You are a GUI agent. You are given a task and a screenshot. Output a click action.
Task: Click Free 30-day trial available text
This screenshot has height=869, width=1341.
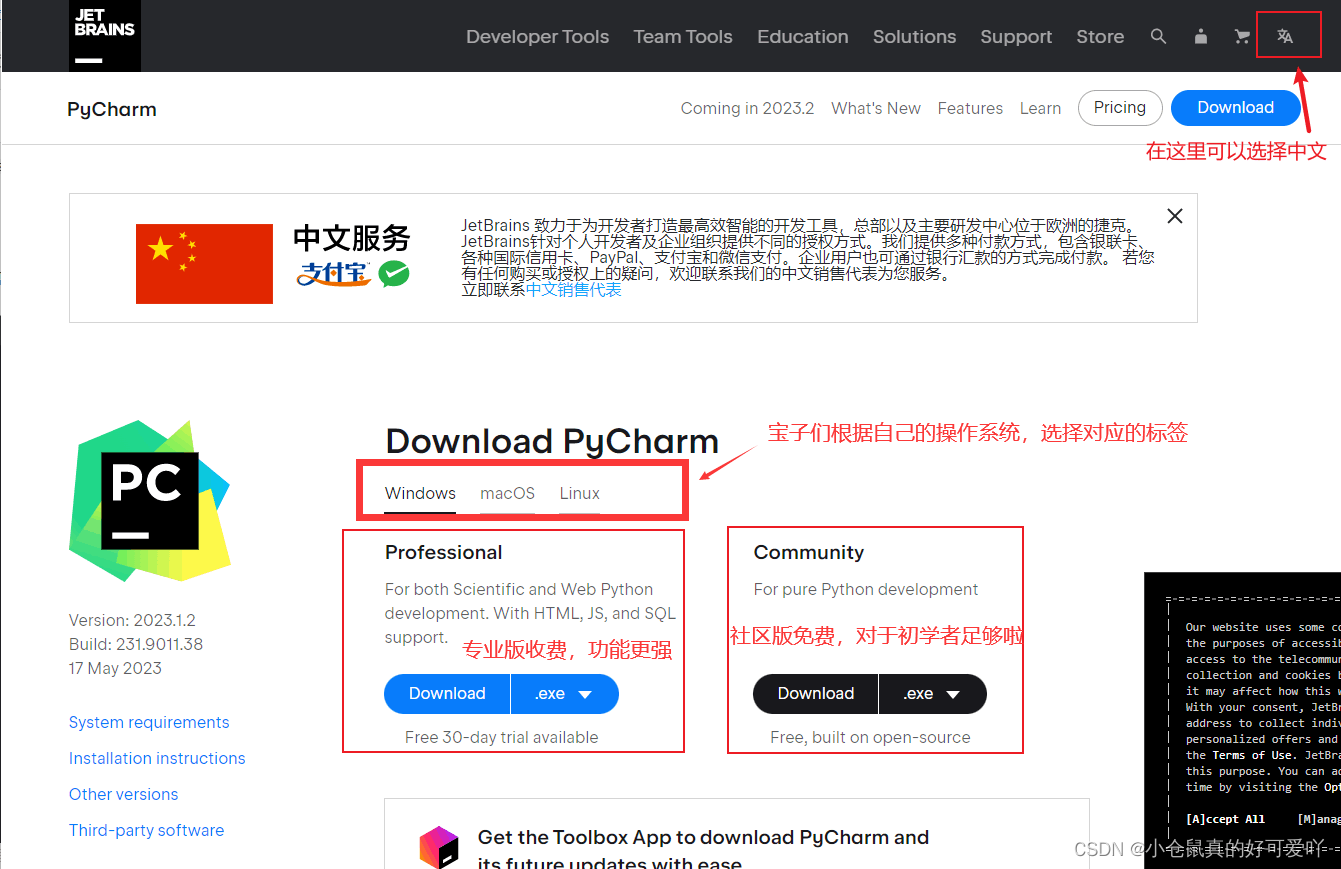click(x=501, y=737)
